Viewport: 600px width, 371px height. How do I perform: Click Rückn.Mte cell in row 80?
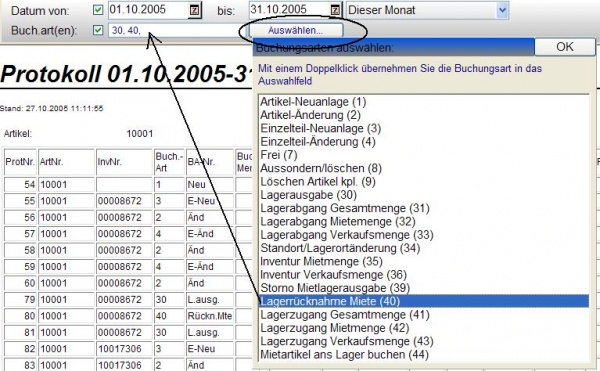pos(210,316)
